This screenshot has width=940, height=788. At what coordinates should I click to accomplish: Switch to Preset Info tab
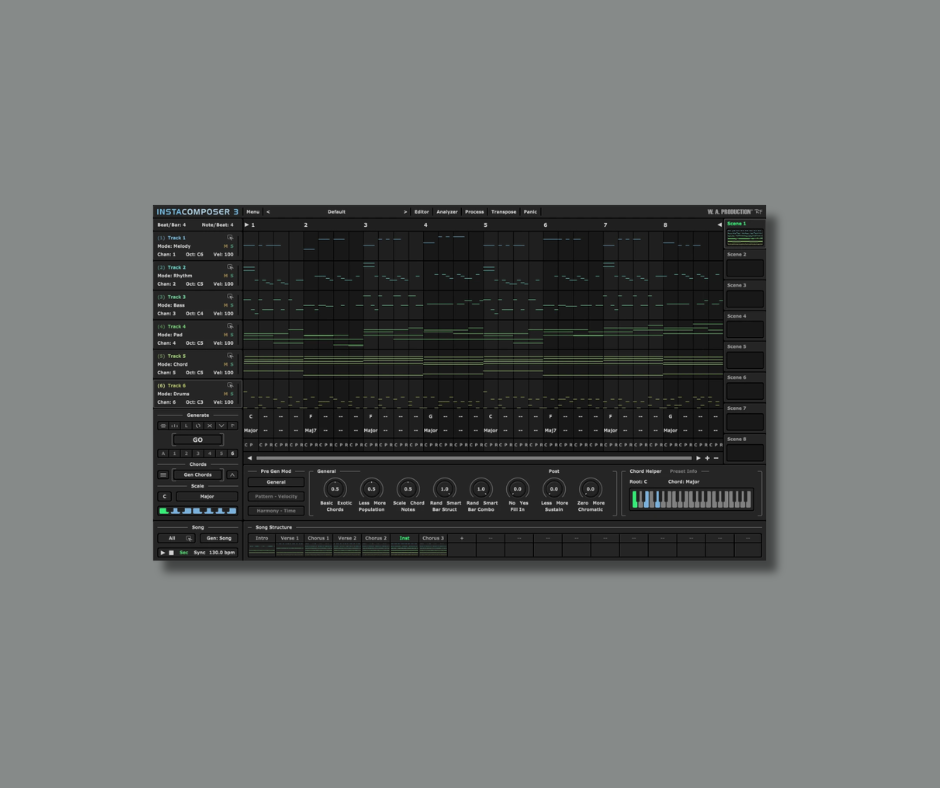click(x=683, y=471)
